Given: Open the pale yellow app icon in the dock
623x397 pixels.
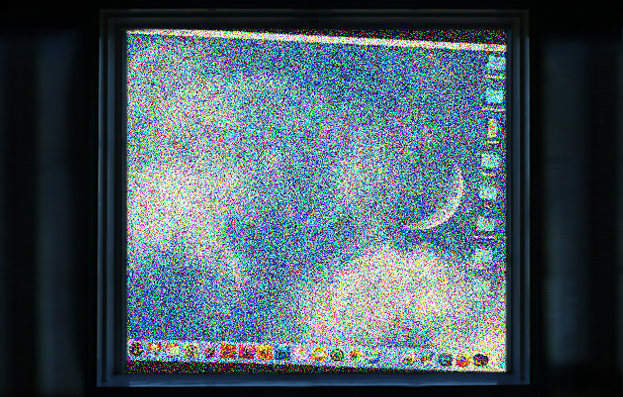Looking at the screenshot, I should click(172, 350).
